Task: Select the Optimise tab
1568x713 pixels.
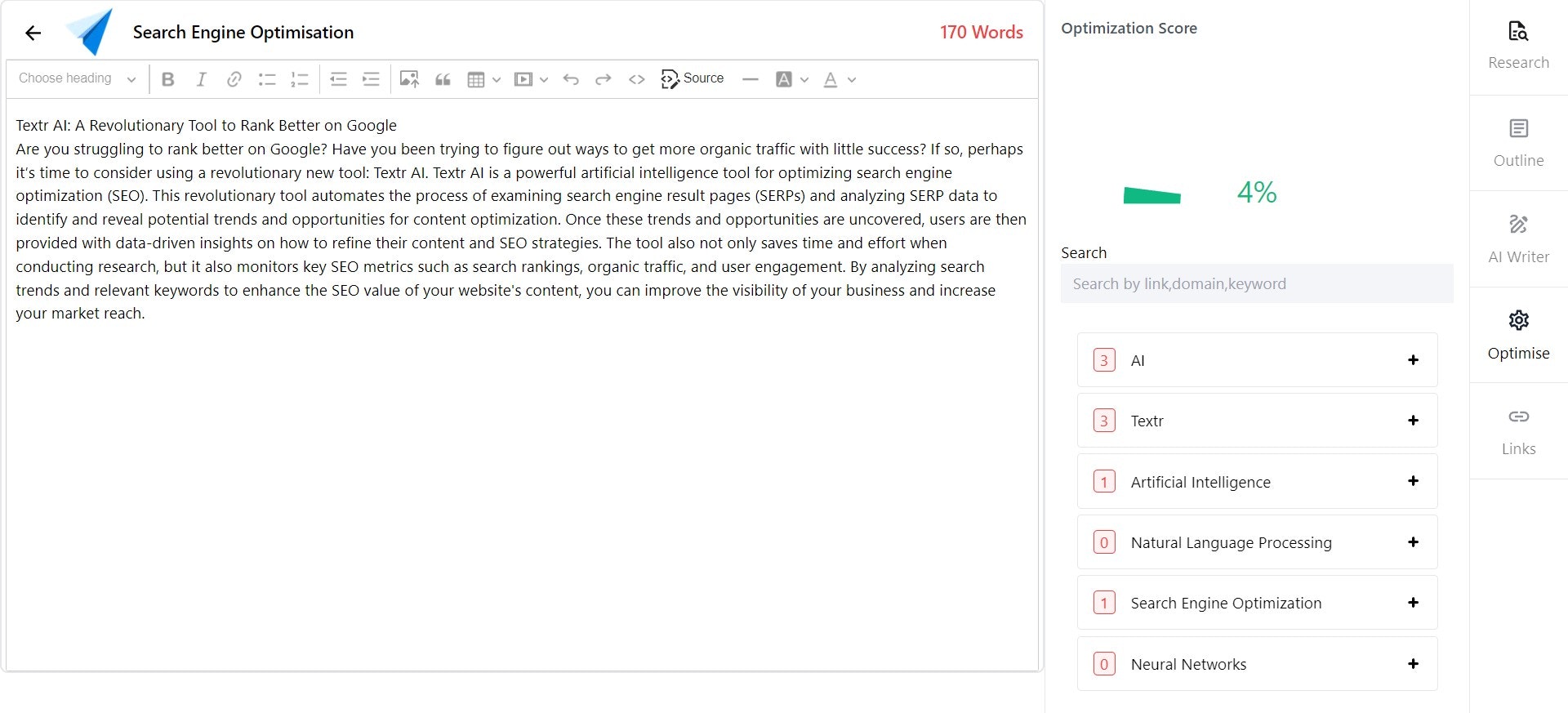Action: pyautogui.click(x=1518, y=336)
